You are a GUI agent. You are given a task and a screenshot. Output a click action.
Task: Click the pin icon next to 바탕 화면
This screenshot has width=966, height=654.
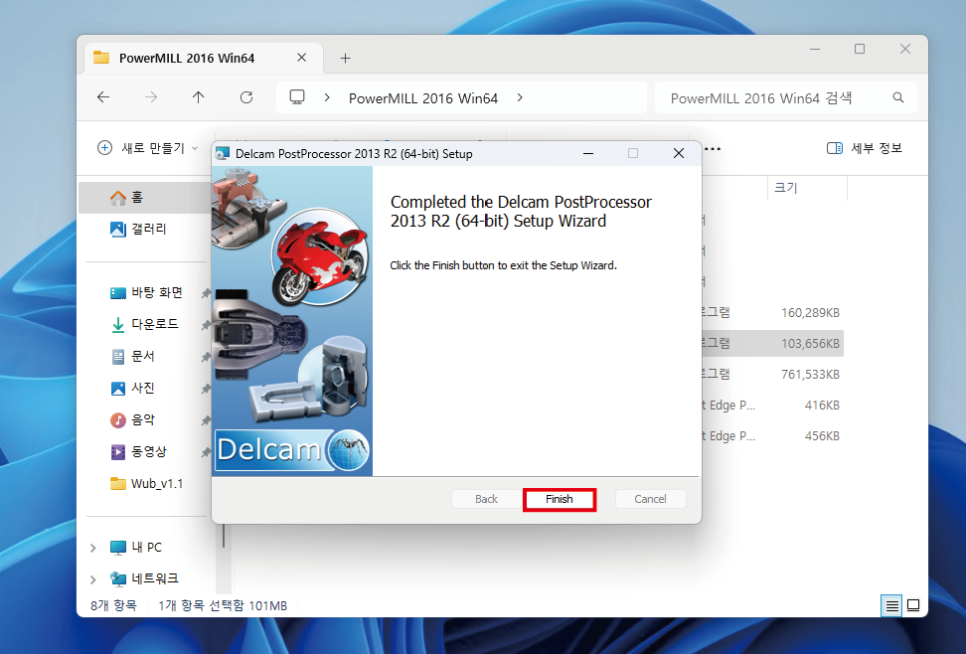pos(206,293)
